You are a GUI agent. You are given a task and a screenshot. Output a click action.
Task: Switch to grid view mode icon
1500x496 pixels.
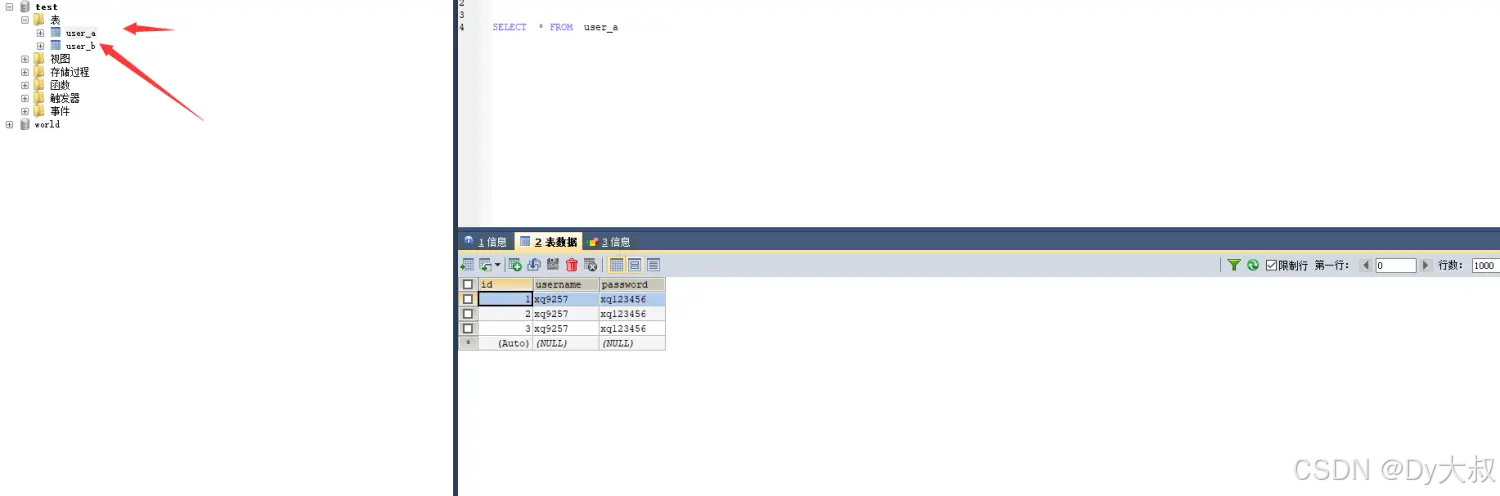tap(617, 265)
